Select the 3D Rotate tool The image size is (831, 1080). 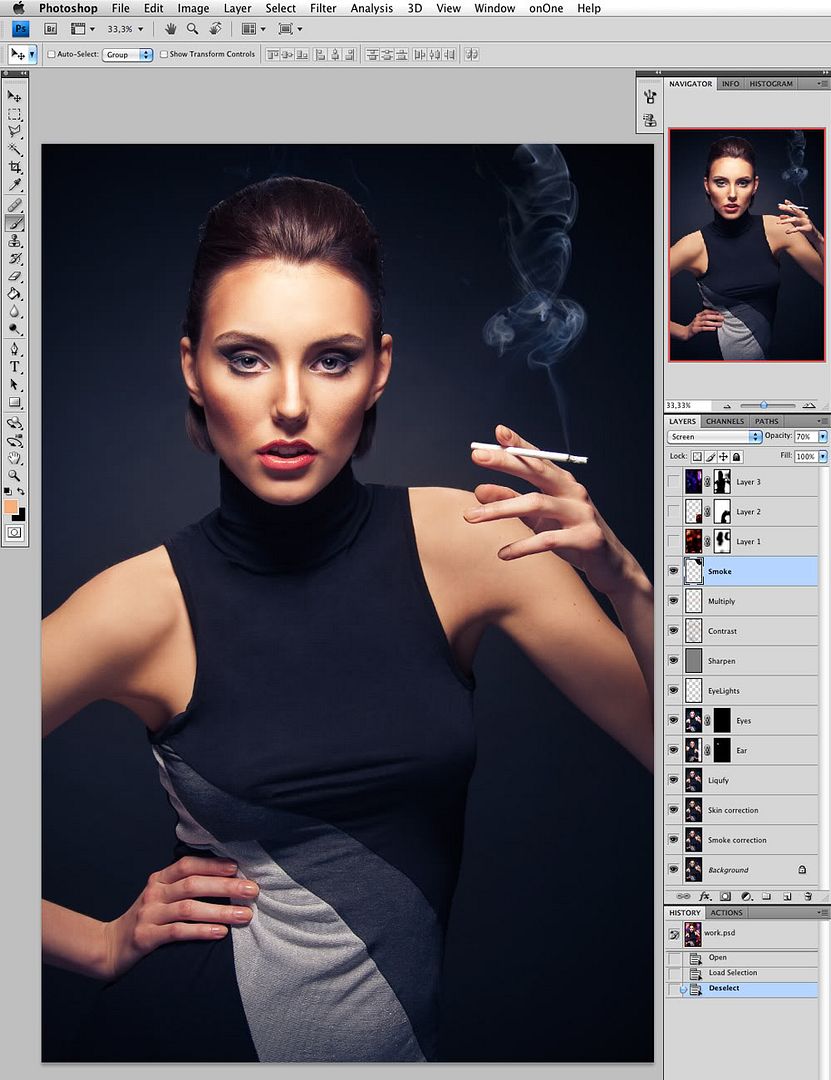(14, 423)
